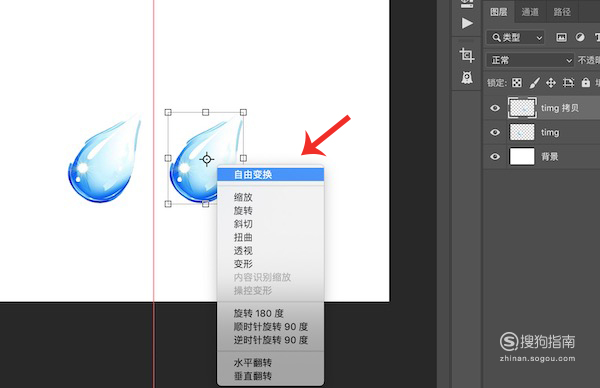This screenshot has width=600, height=388.
Task: Lock all with the padlock icon
Action: click(585, 82)
